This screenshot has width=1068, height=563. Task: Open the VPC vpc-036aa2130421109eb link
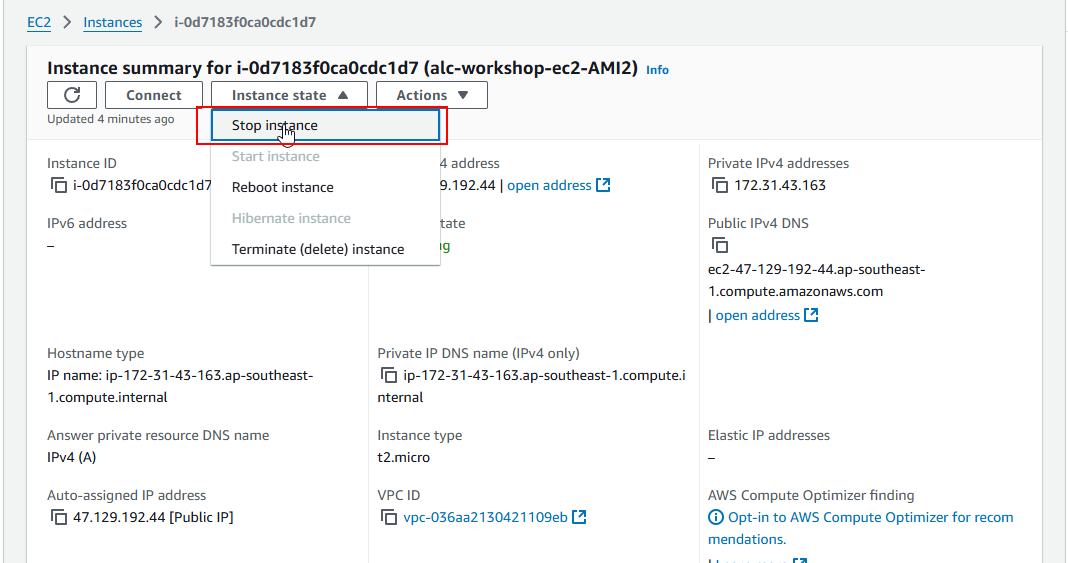485,518
